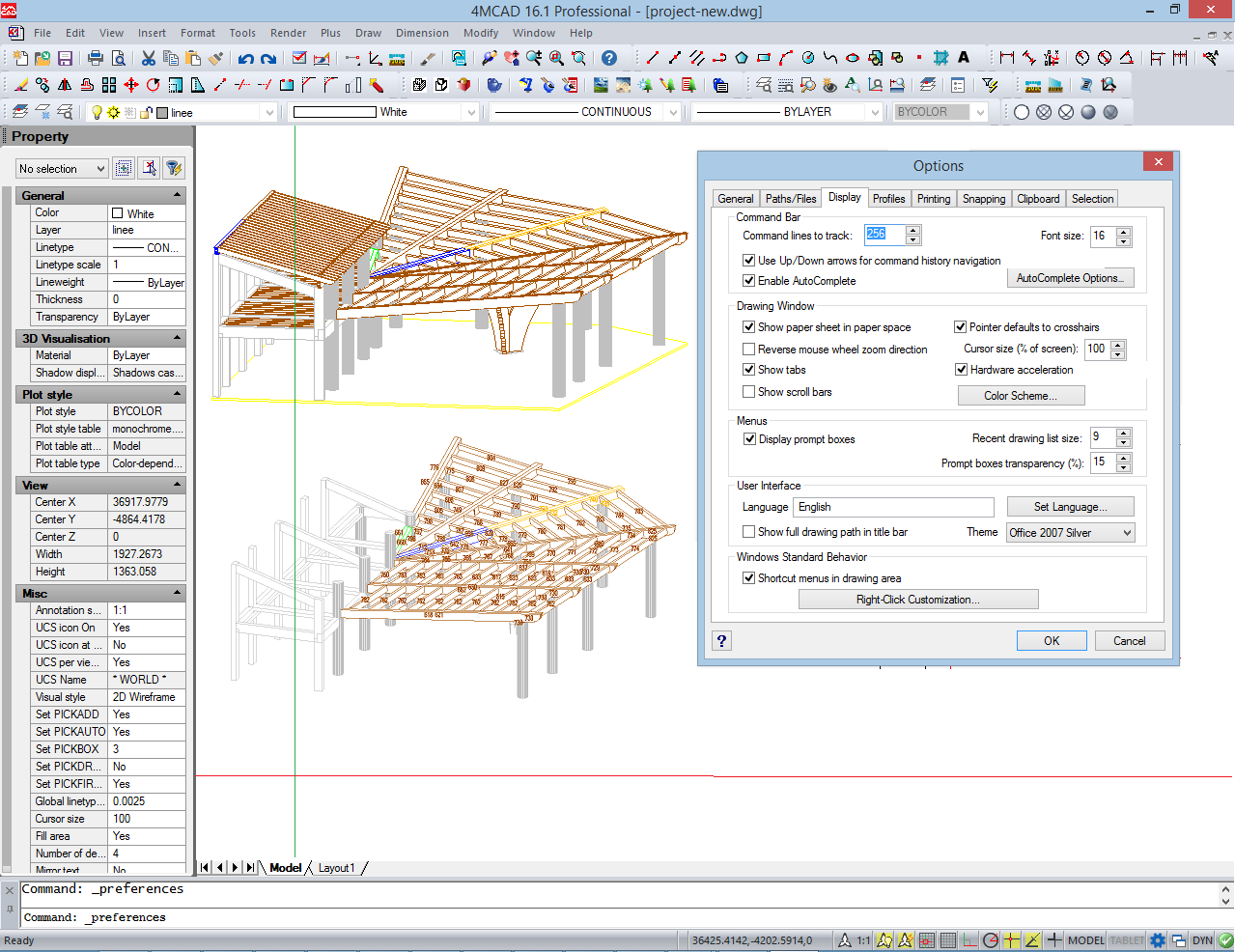
Task: Open the Theme dropdown showing Office 2007 Silver
Action: point(1070,533)
